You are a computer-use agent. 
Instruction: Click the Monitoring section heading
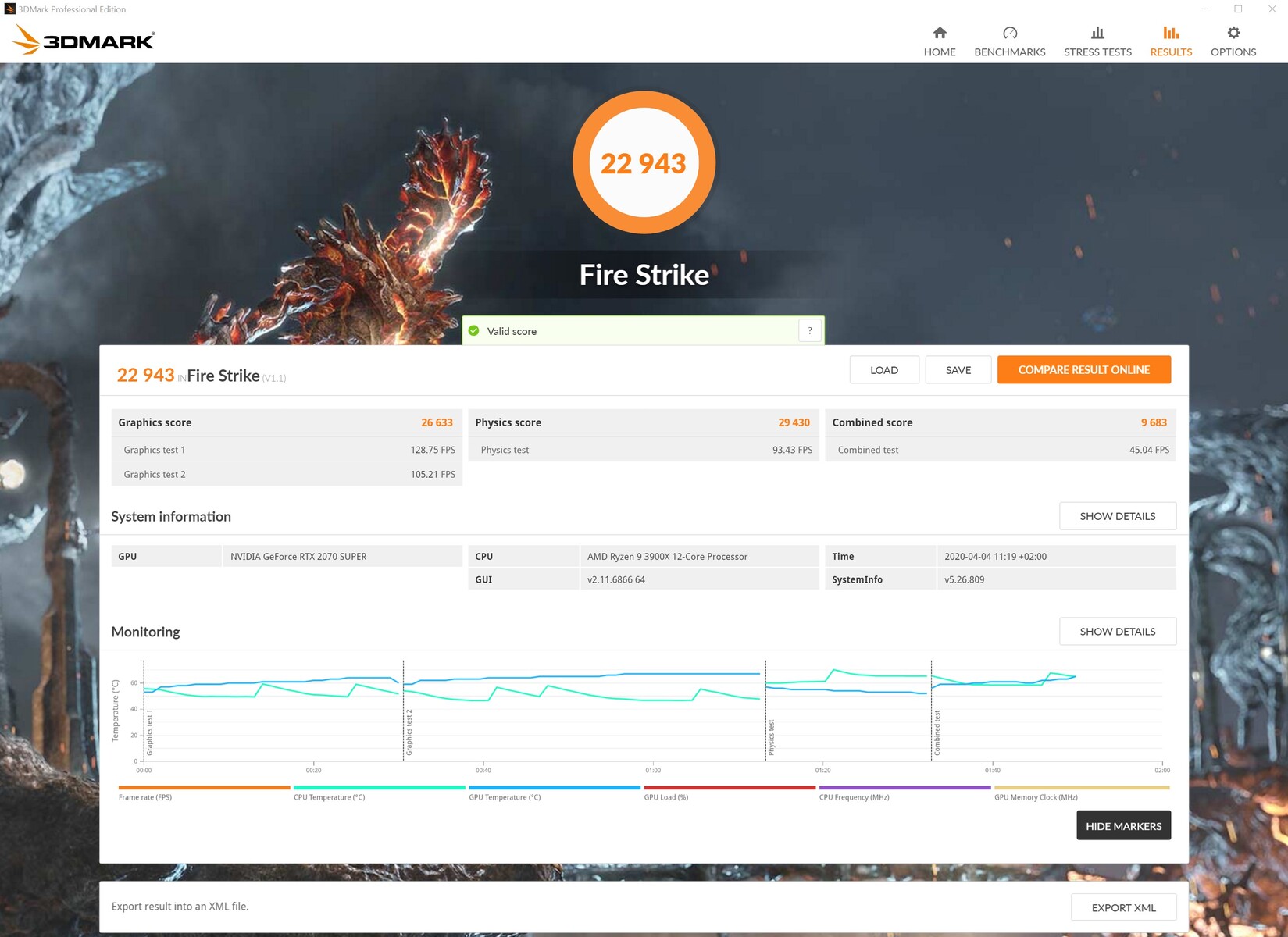click(145, 632)
